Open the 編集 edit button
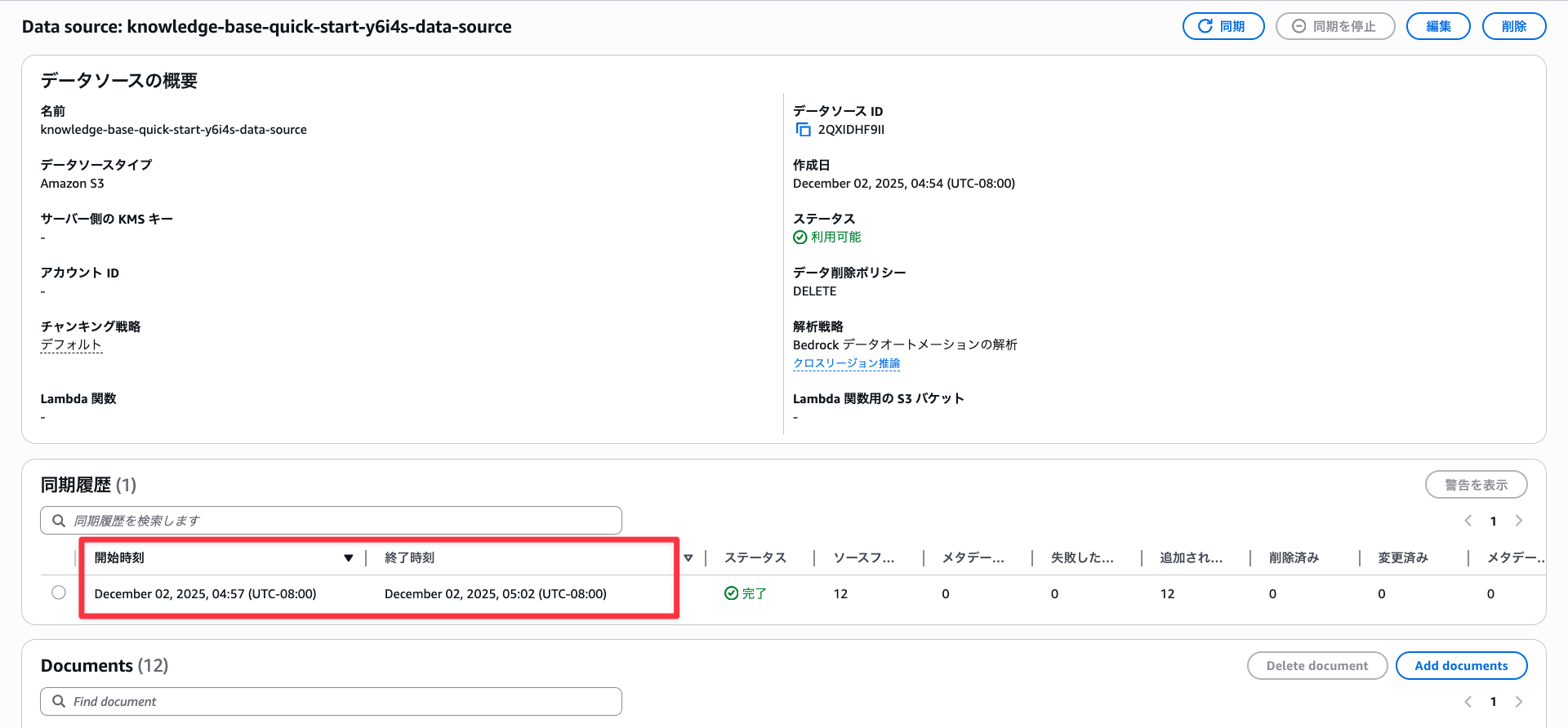This screenshot has height=728, width=1568. click(1437, 26)
